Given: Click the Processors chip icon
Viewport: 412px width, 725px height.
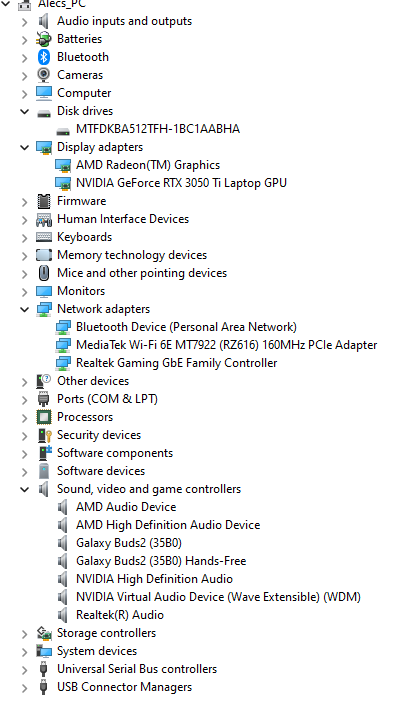Looking at the screenshot, I should pyautogui.click(x=43, y=418).
